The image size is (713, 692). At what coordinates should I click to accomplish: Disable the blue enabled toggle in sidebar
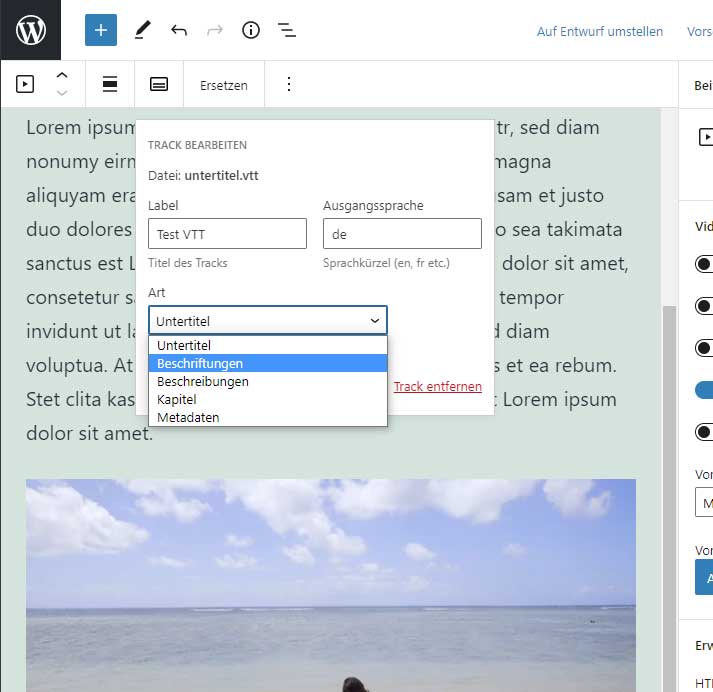(x=704, y=390)
